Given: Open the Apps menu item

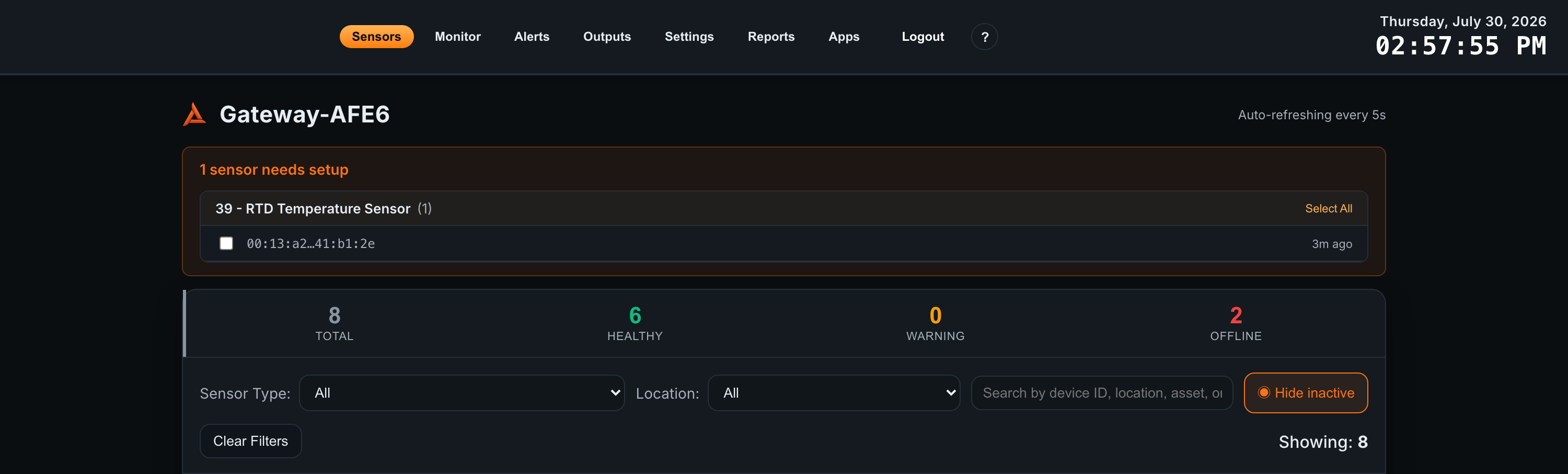Looking at the screenshot, I should tap(844, 37).
